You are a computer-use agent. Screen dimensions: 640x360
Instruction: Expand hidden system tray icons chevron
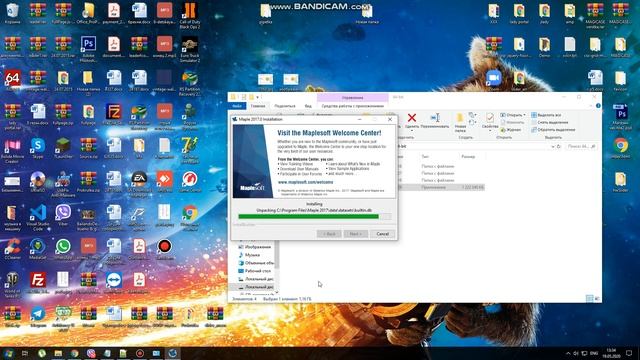coord(568,353)
